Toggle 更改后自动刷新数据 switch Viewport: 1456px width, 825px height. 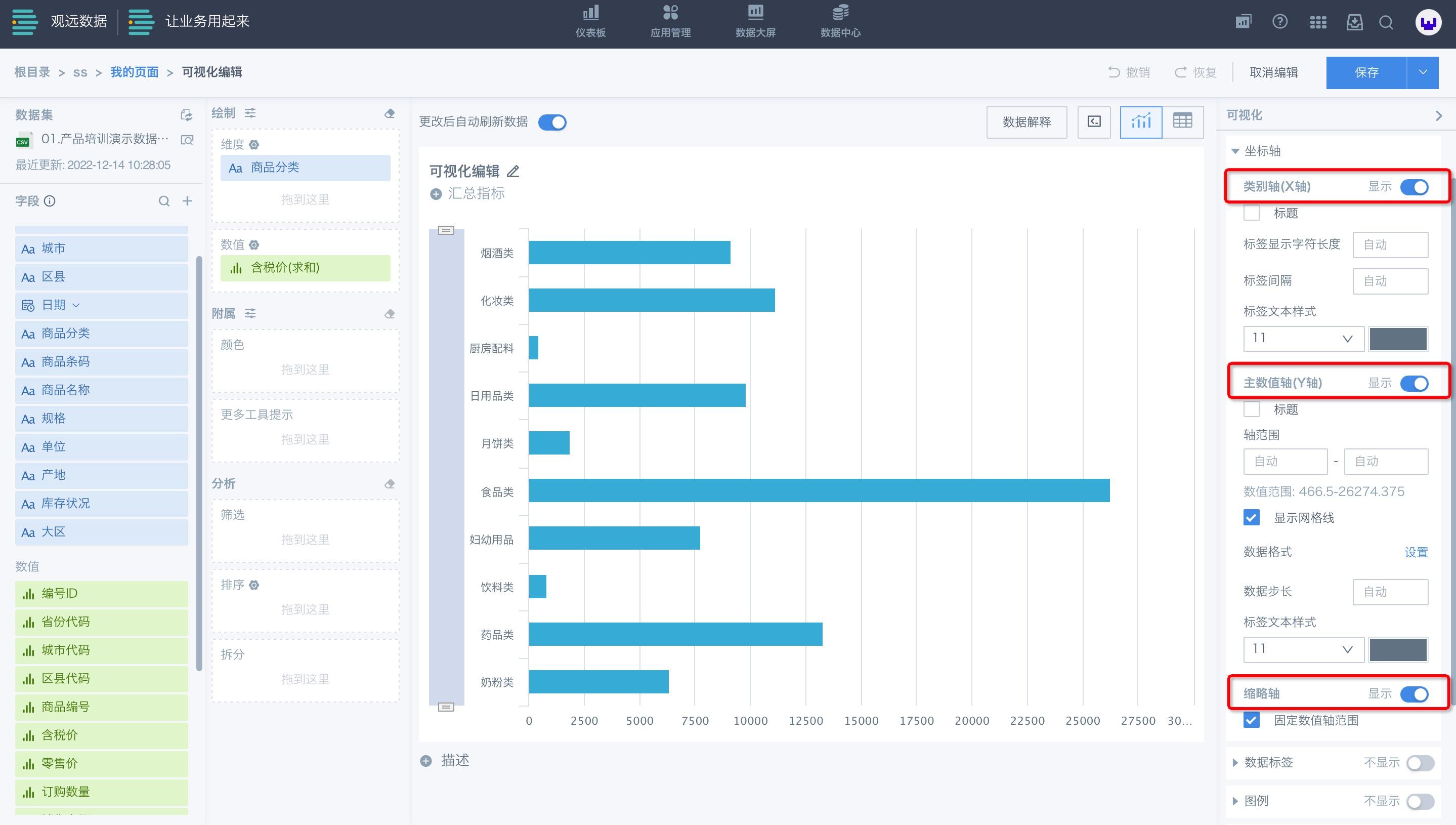click(x=552, y=122)
